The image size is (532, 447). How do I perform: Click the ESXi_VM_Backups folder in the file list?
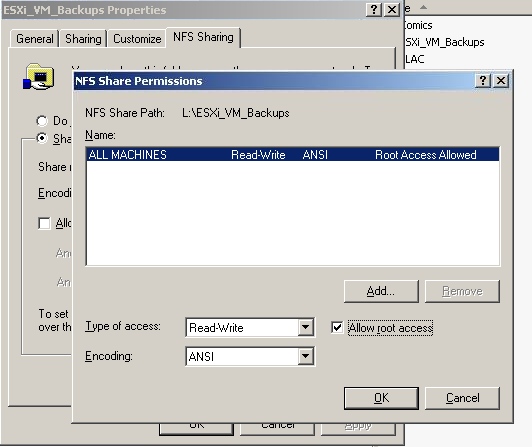pos(444,42)
